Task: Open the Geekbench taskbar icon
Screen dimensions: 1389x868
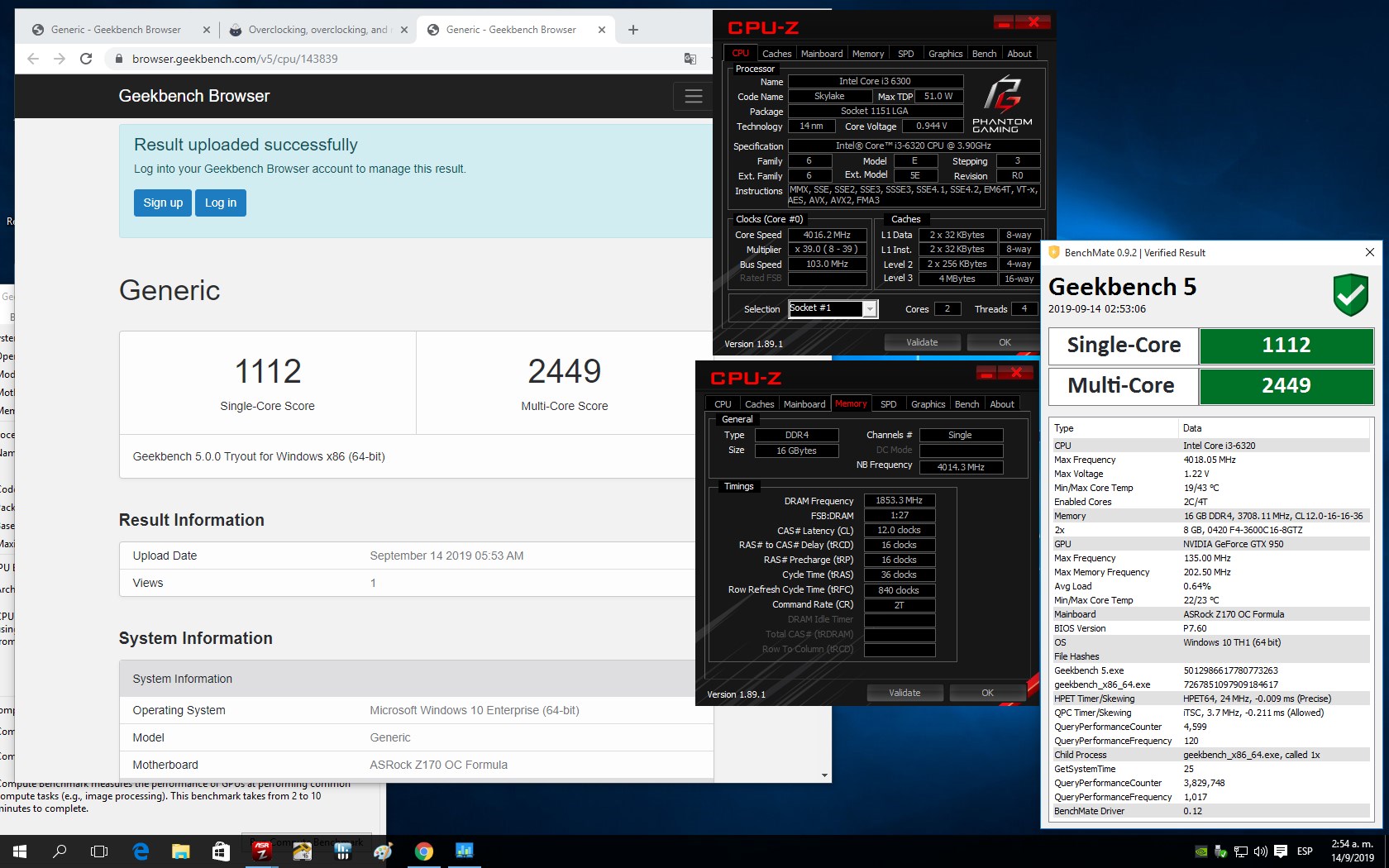Action: [x=342, y=851]
